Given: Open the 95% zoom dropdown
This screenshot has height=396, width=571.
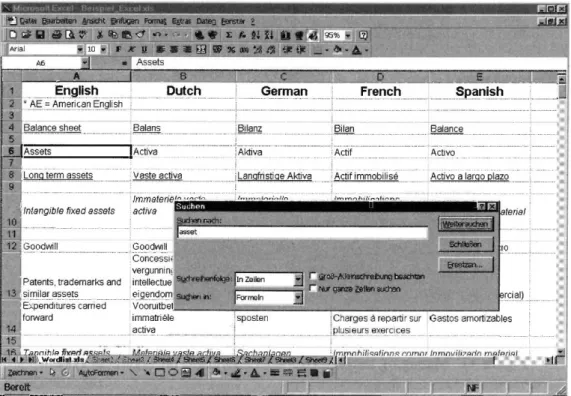Looking at the screenshot, I should pyautogui.click(x=348, y=35).
